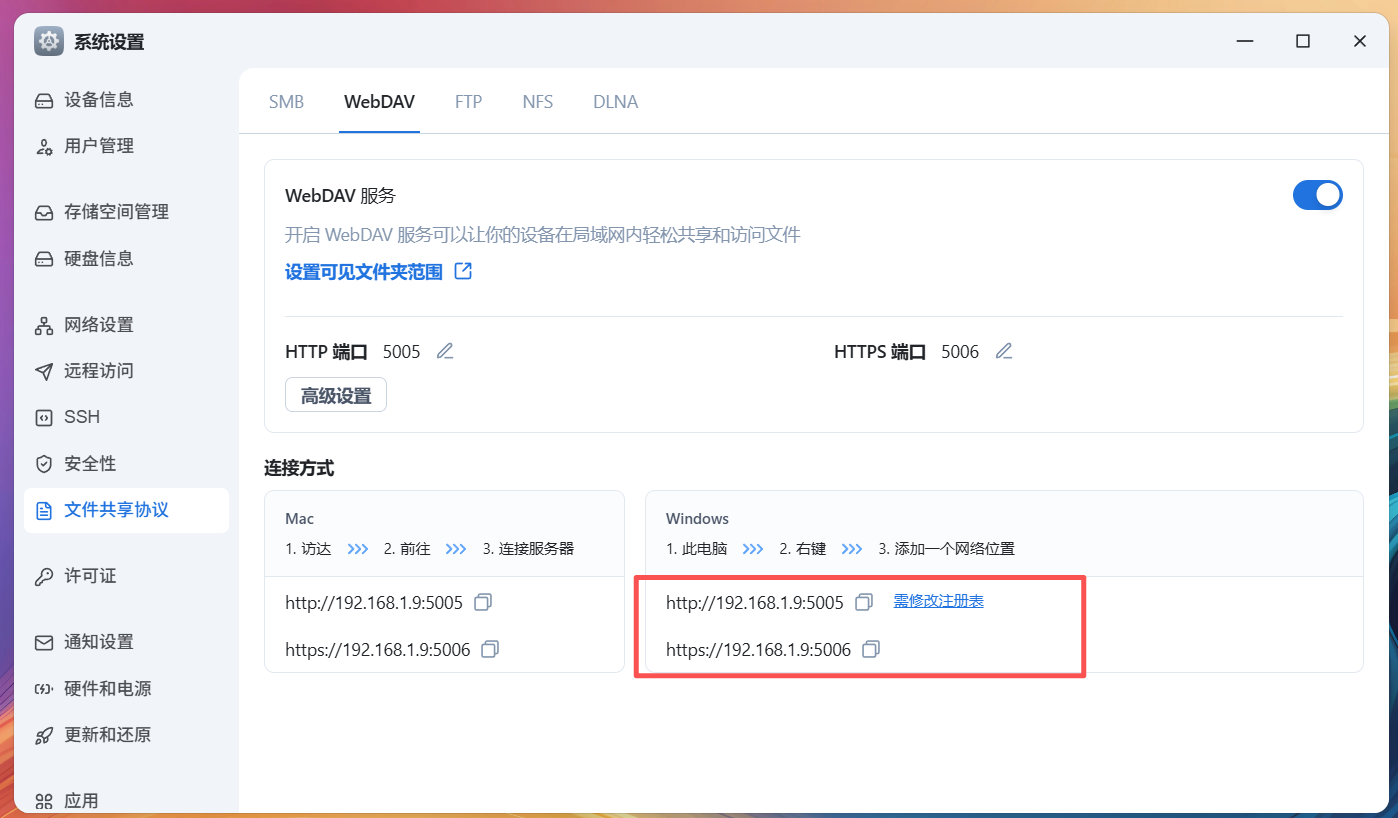This screenshot has width=1398, height=818.
Task: Copy the Mac http://192.168.1.9:5005 address
Action: click(x=483, y=602)
